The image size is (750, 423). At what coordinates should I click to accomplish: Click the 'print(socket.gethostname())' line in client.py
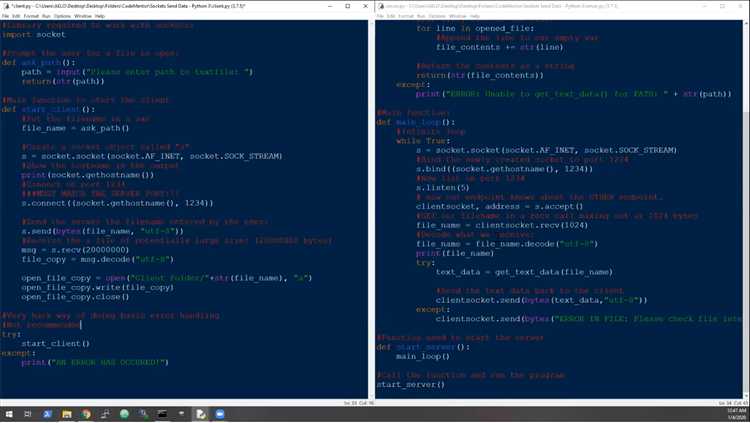(x=88, y=175)
